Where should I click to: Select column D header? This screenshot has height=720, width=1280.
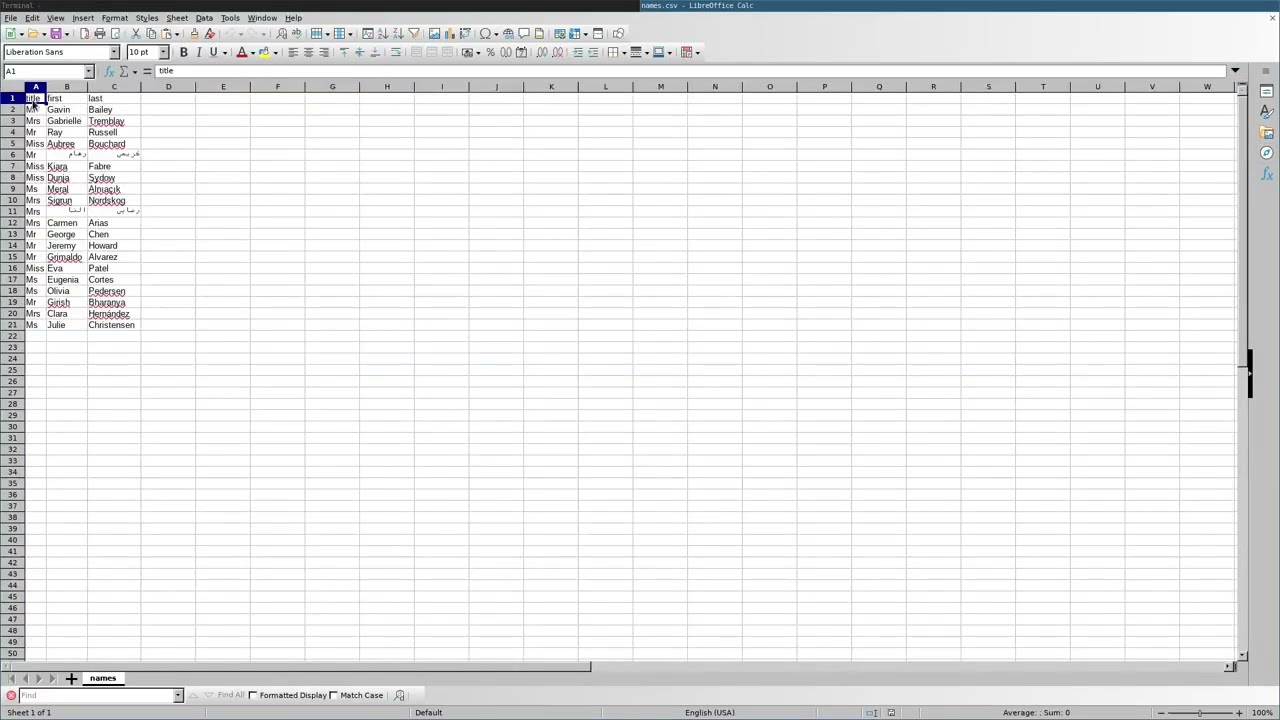click(x=168, y=87)
